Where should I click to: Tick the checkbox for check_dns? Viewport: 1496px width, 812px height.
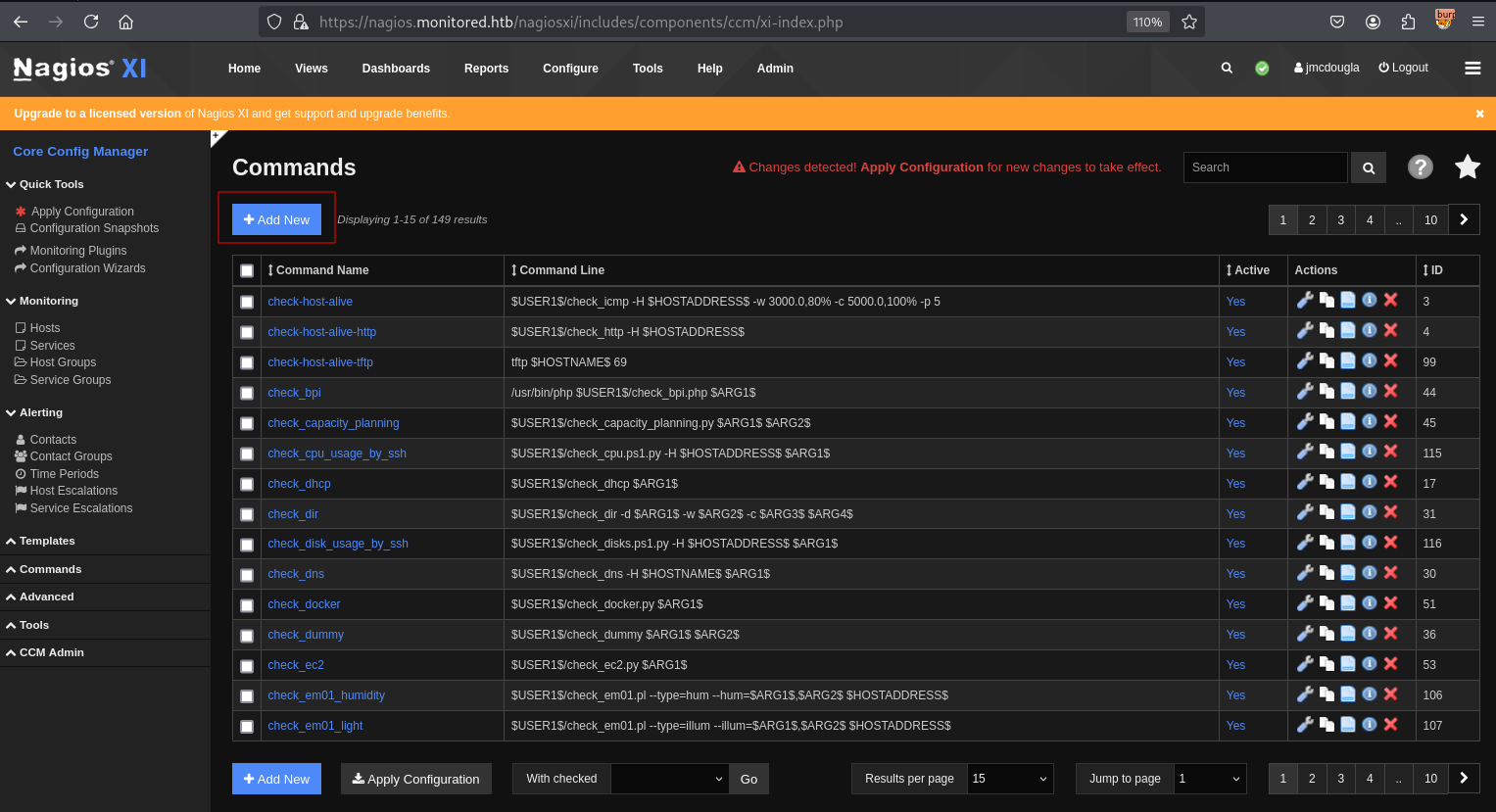coord(247,574)
